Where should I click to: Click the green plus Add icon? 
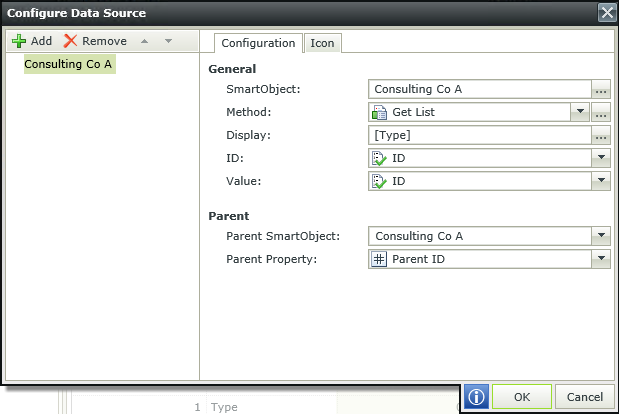point(19,41)
